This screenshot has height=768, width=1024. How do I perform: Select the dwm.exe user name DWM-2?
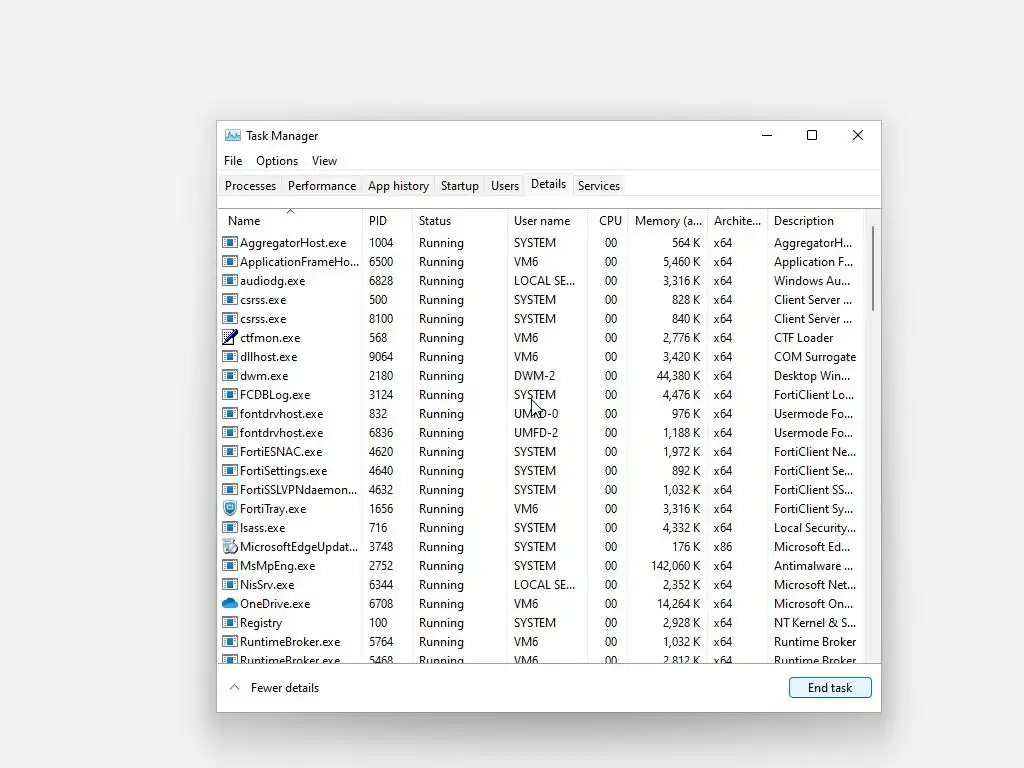(534, 376)
